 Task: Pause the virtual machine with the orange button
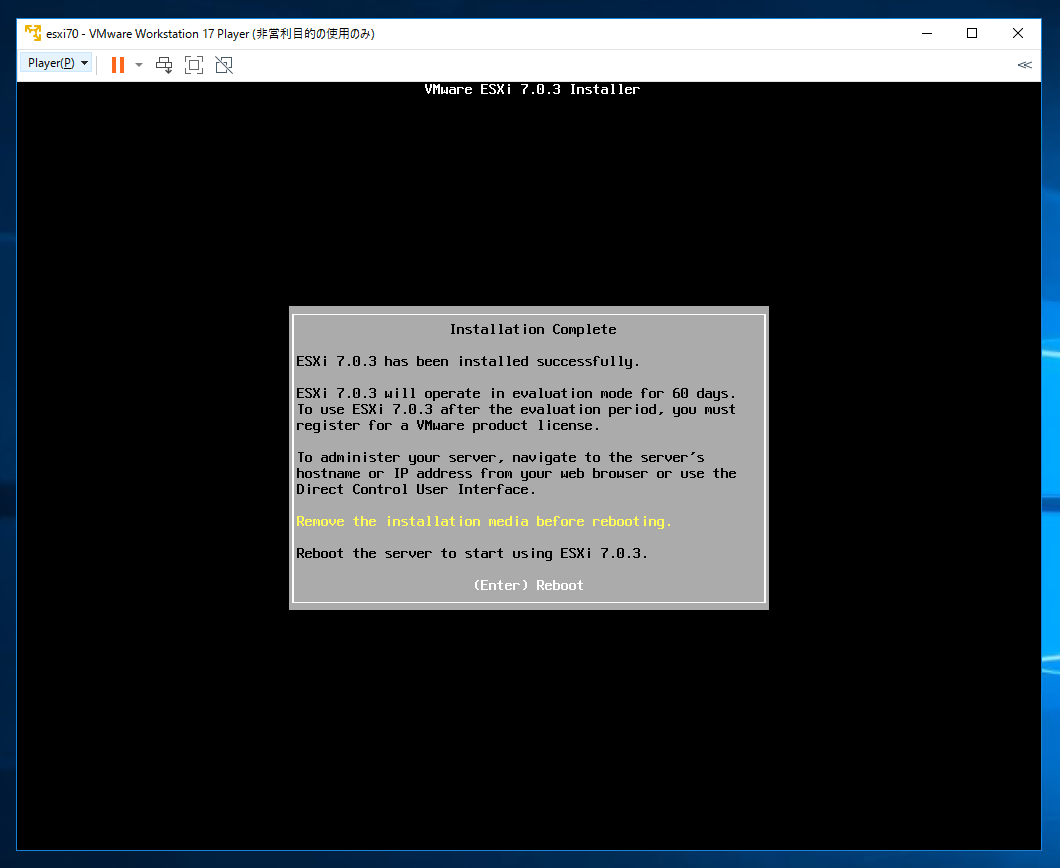(x=118, y=65)
